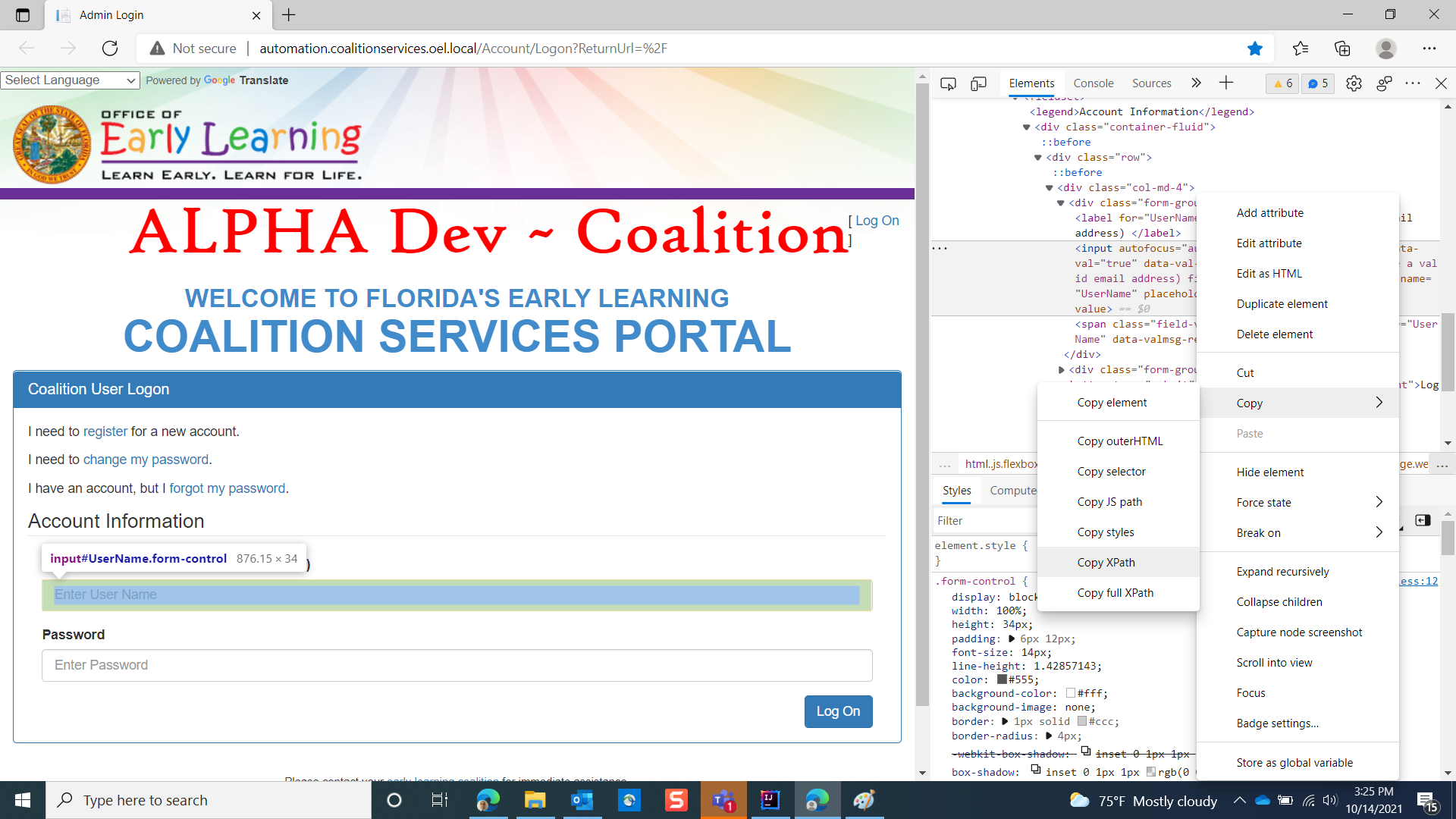Click the #555 color swatch in styles

point(1002,679)
